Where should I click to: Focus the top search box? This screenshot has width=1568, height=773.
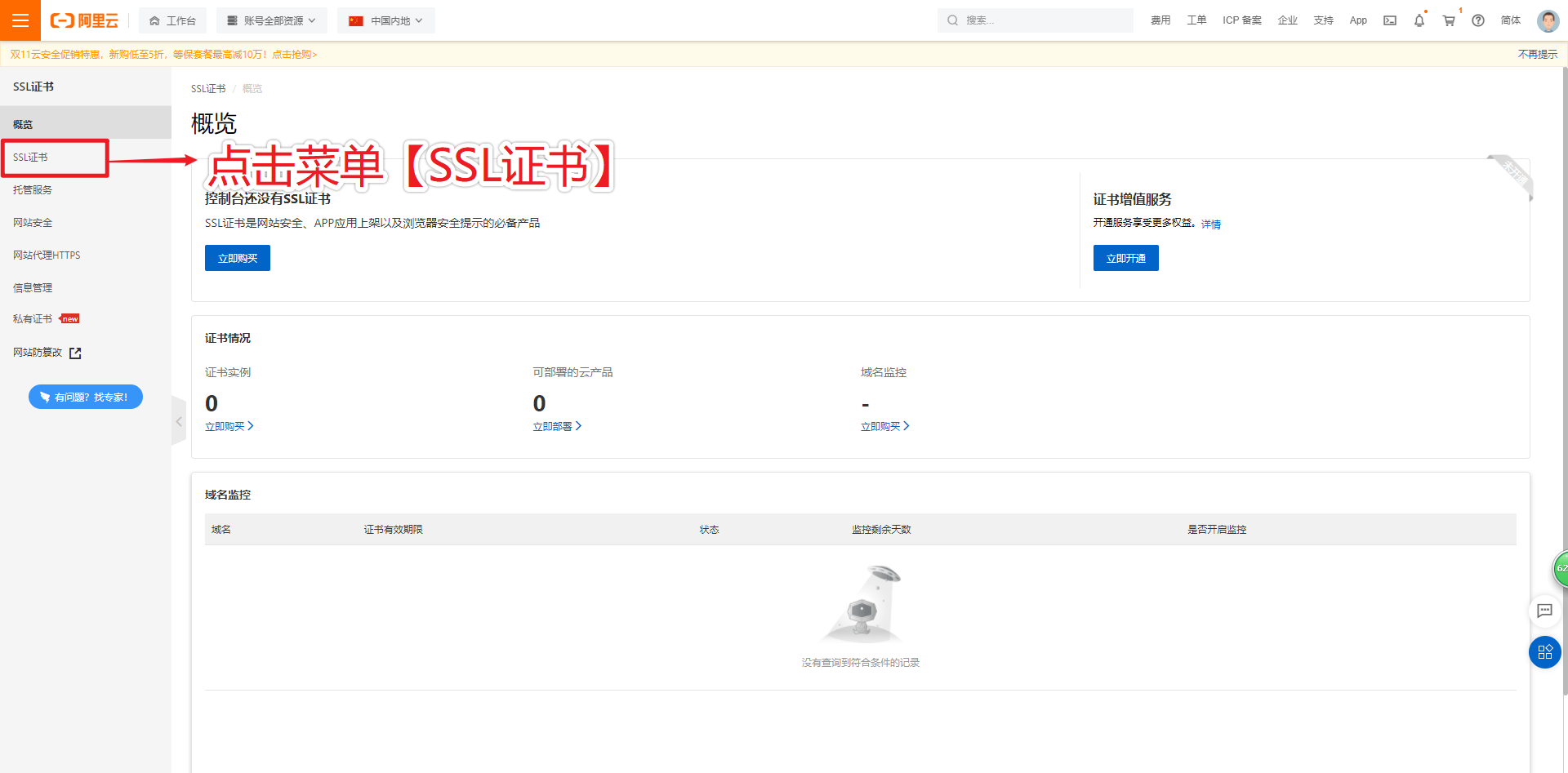[x=1035, y=20]
